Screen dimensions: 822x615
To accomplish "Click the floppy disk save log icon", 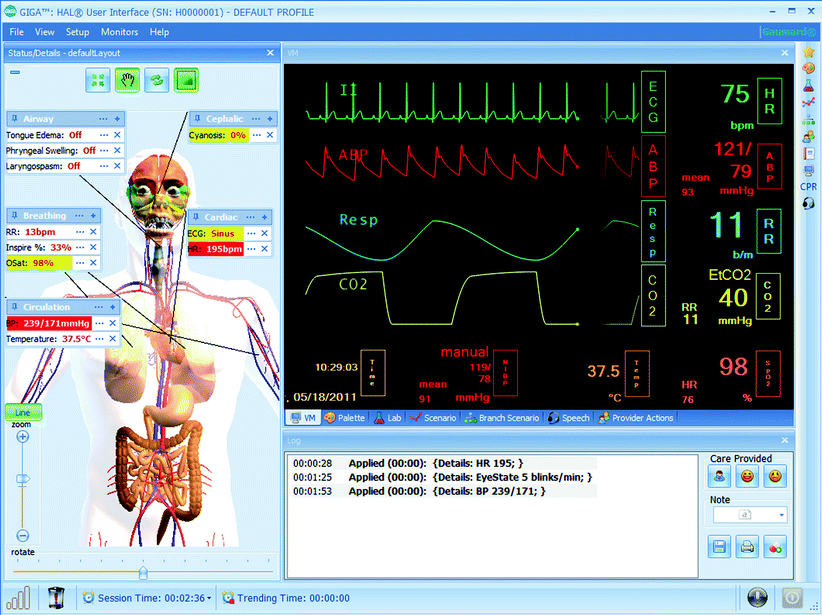I will (719, 546).
